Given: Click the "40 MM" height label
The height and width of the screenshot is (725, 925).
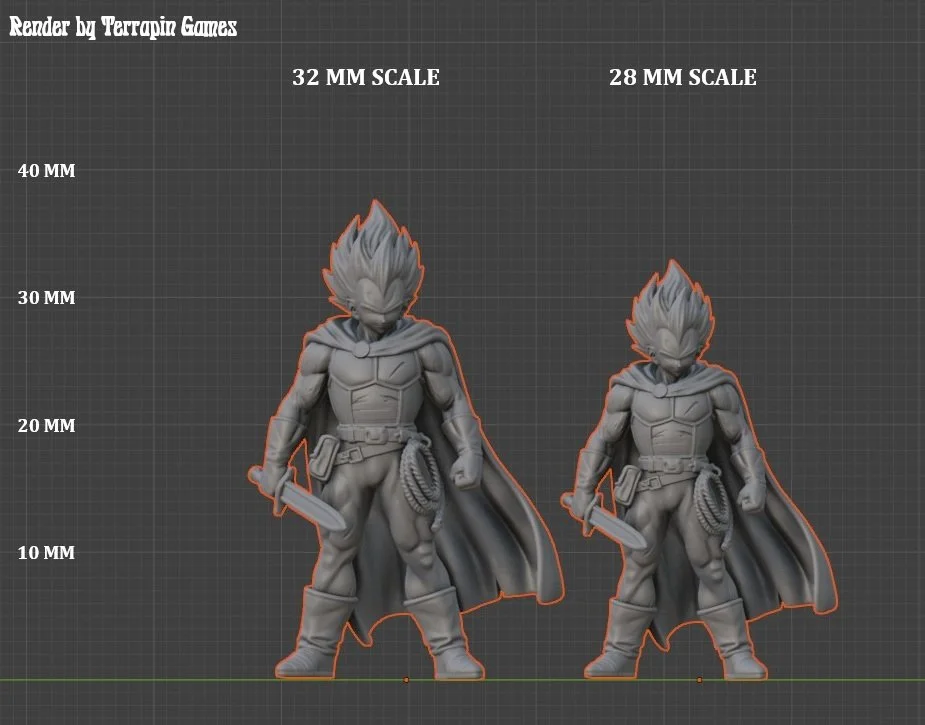Looking at the screenshot, I should point(47,171).
